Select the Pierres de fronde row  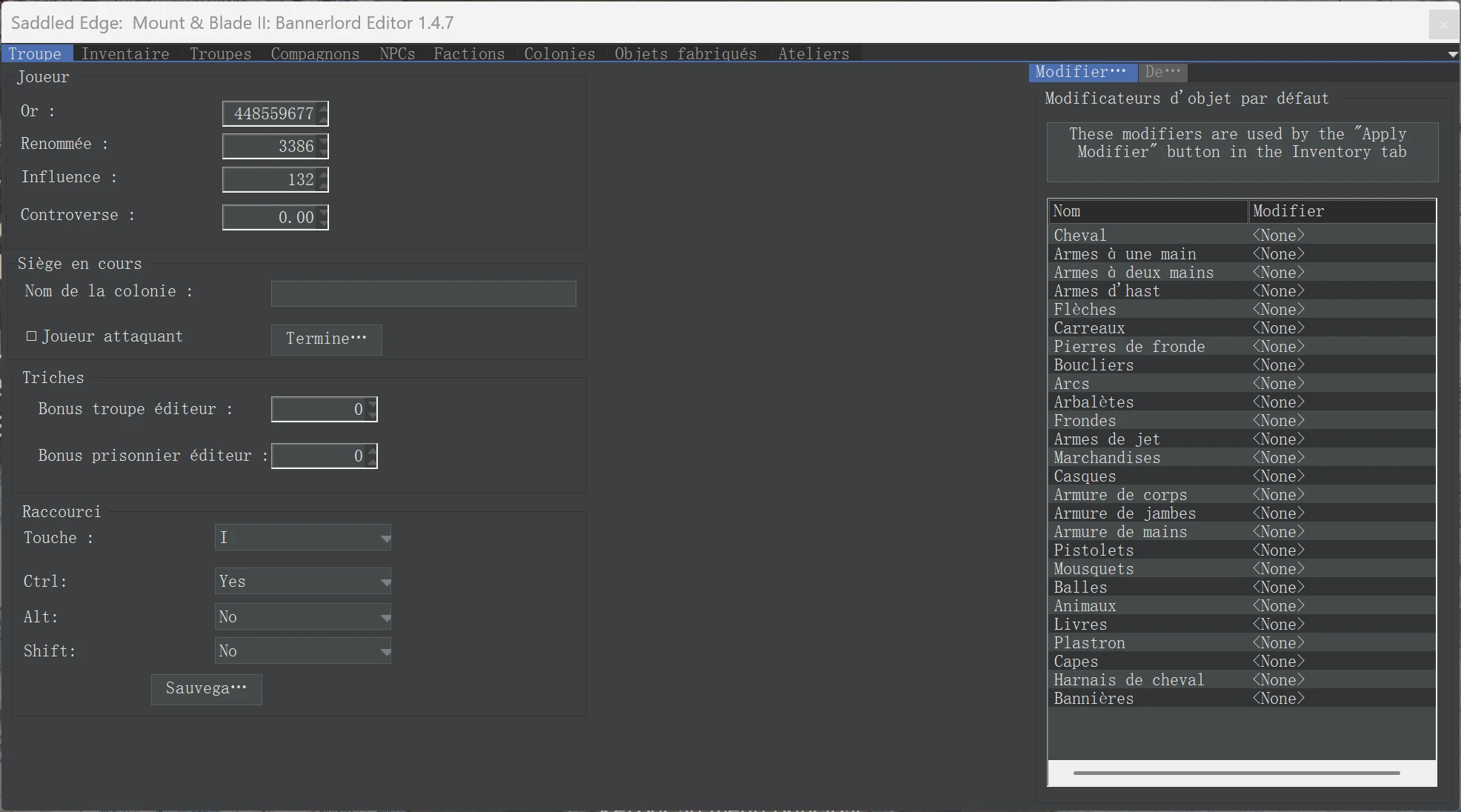[1242, 347]
